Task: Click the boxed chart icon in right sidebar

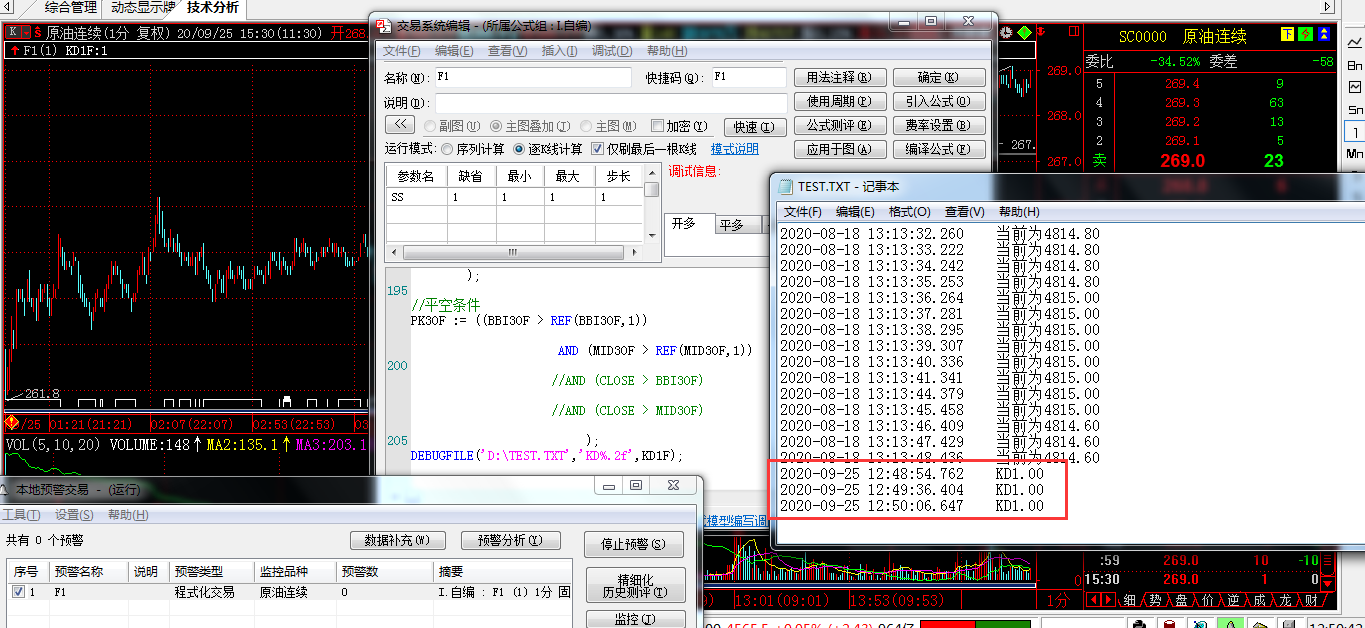Action: pyautogui.click(x=1355, y=87)
